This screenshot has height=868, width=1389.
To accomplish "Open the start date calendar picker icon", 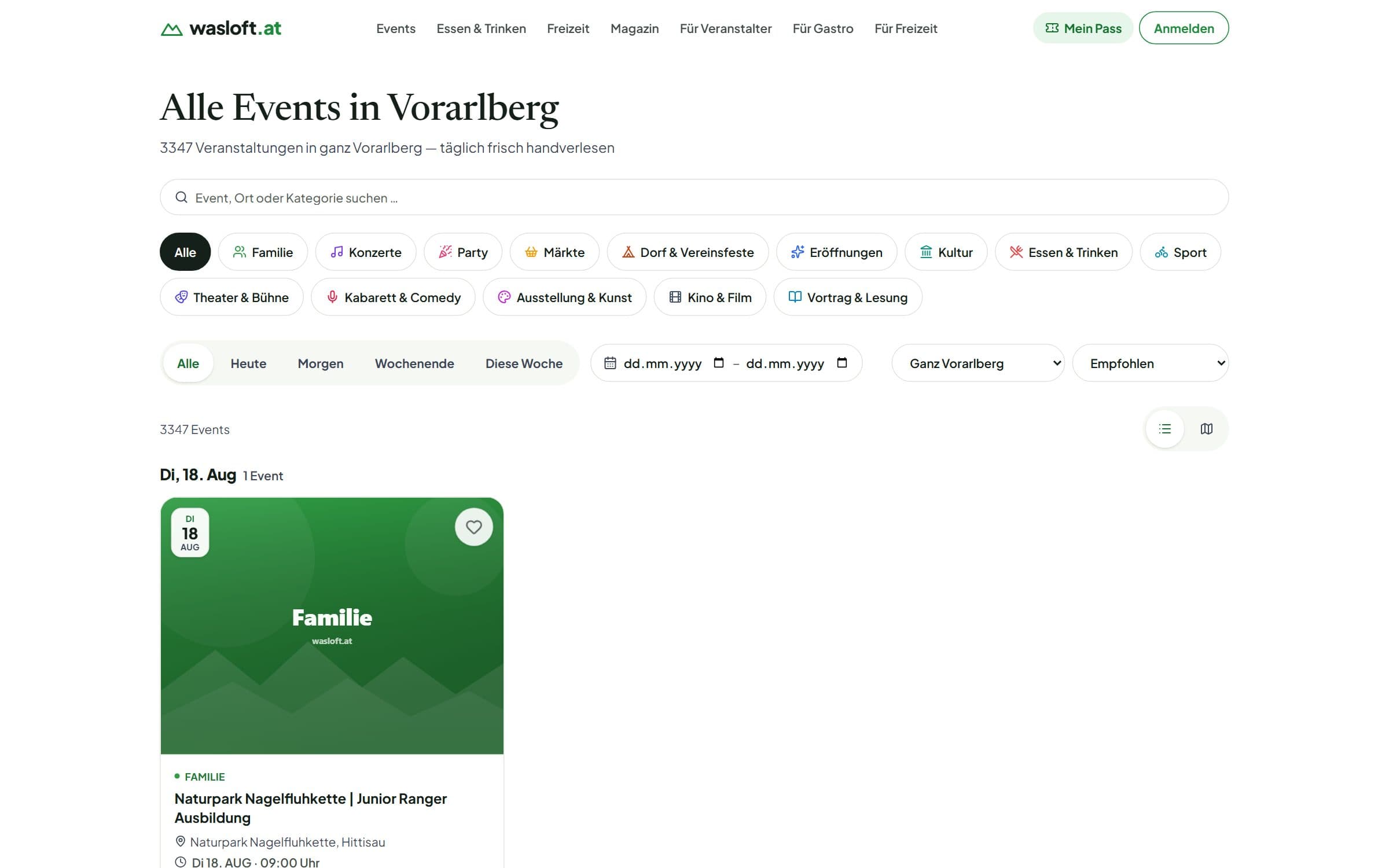I will [x=719, y=363].
